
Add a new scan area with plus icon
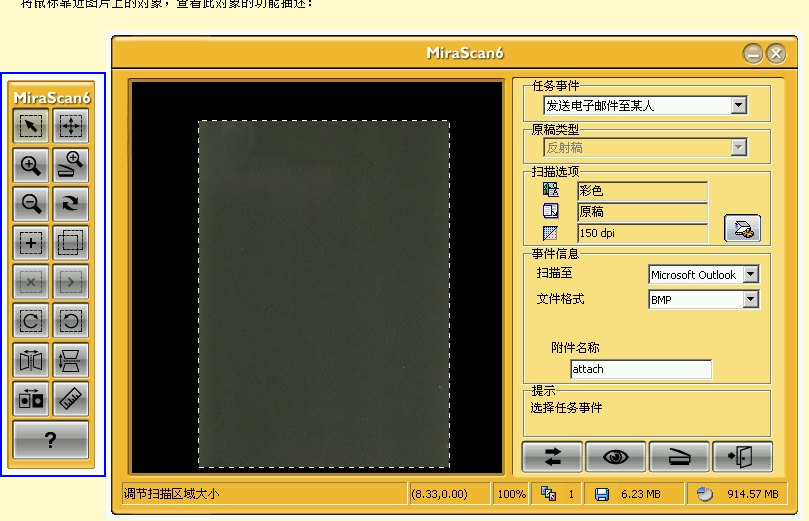point(31,242)
